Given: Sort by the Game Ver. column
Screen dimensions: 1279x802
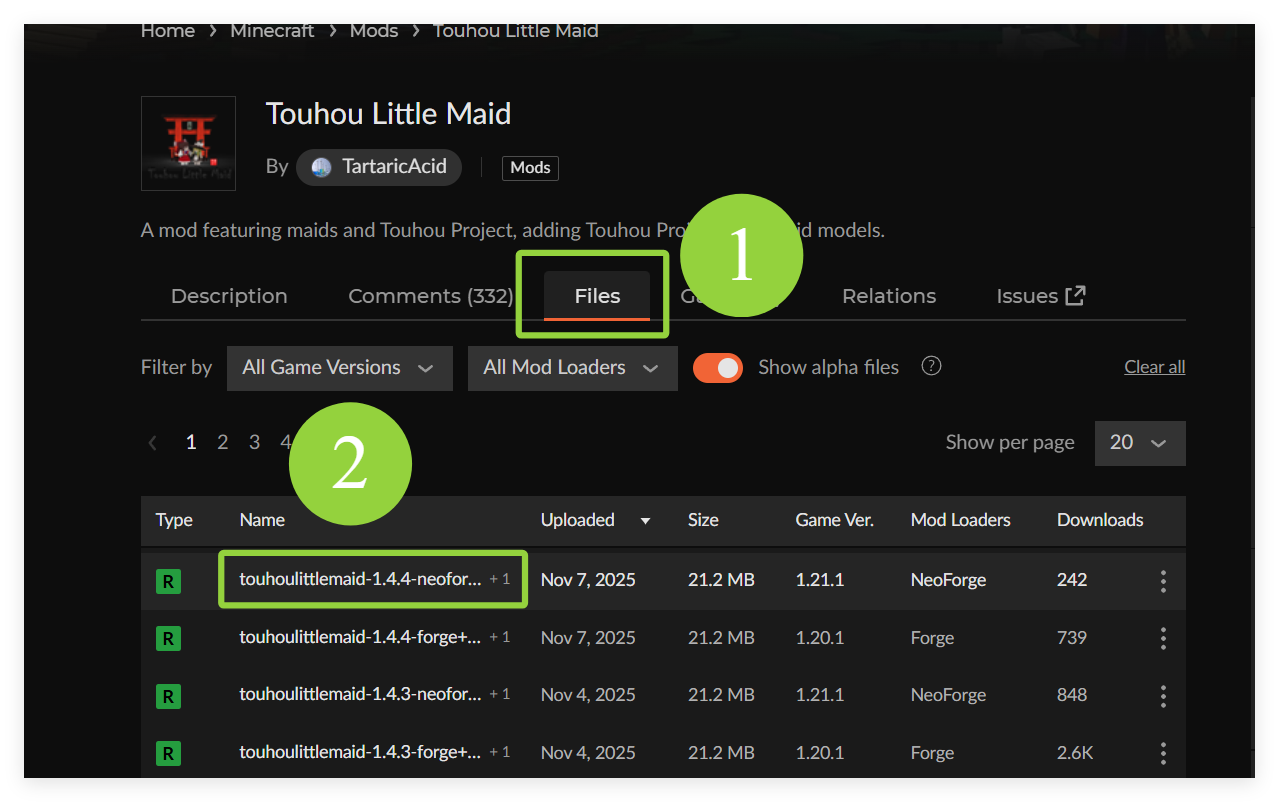Looking at the screenshot, I should pos(834,520).
